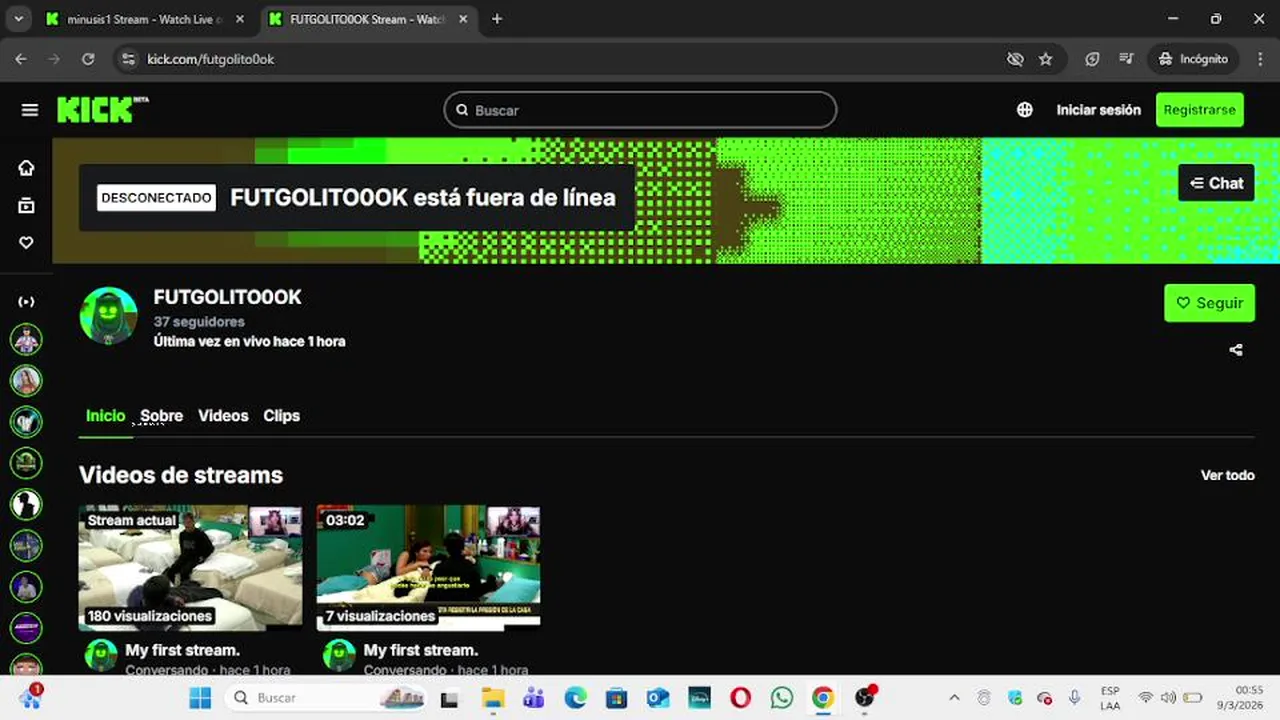Click the first recommended channel avatar in sidebar
Screen dimensions: 1280x720
point(26,340)
